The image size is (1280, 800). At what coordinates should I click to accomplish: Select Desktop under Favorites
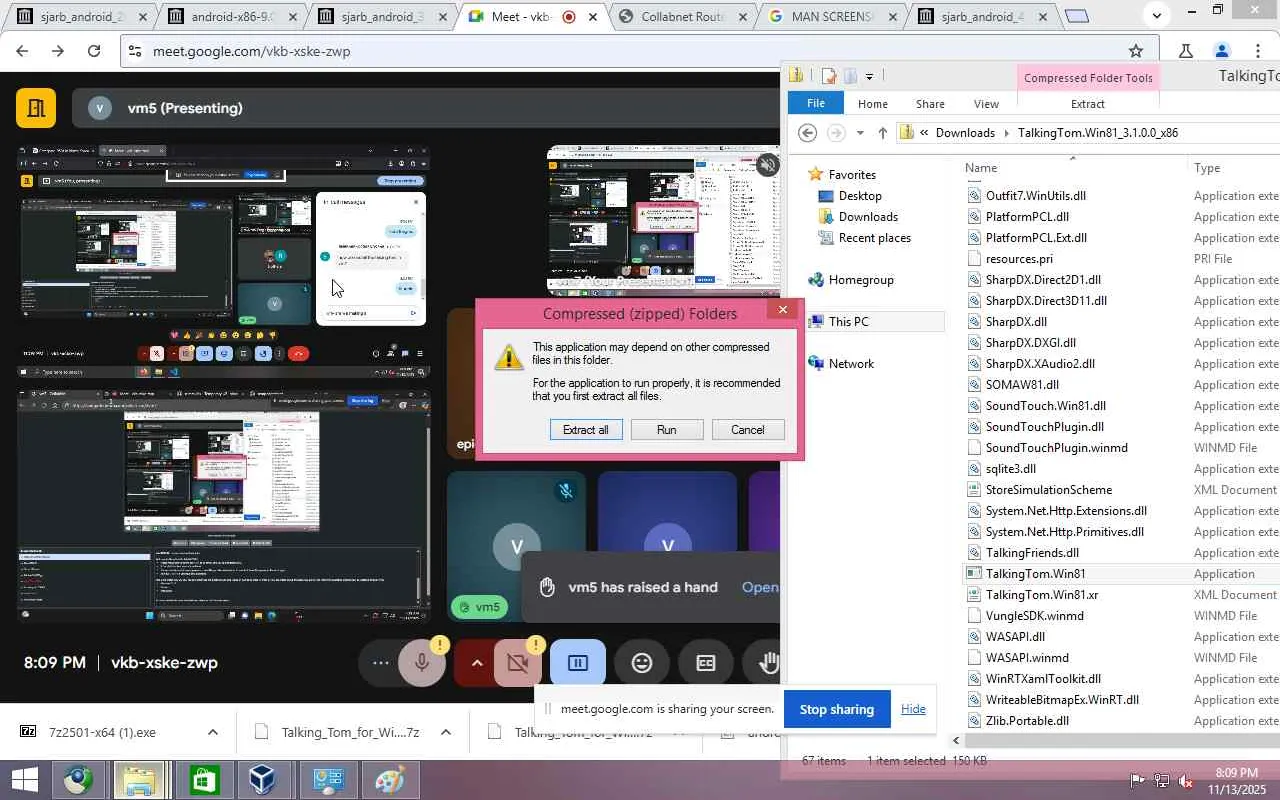(860, 196)
